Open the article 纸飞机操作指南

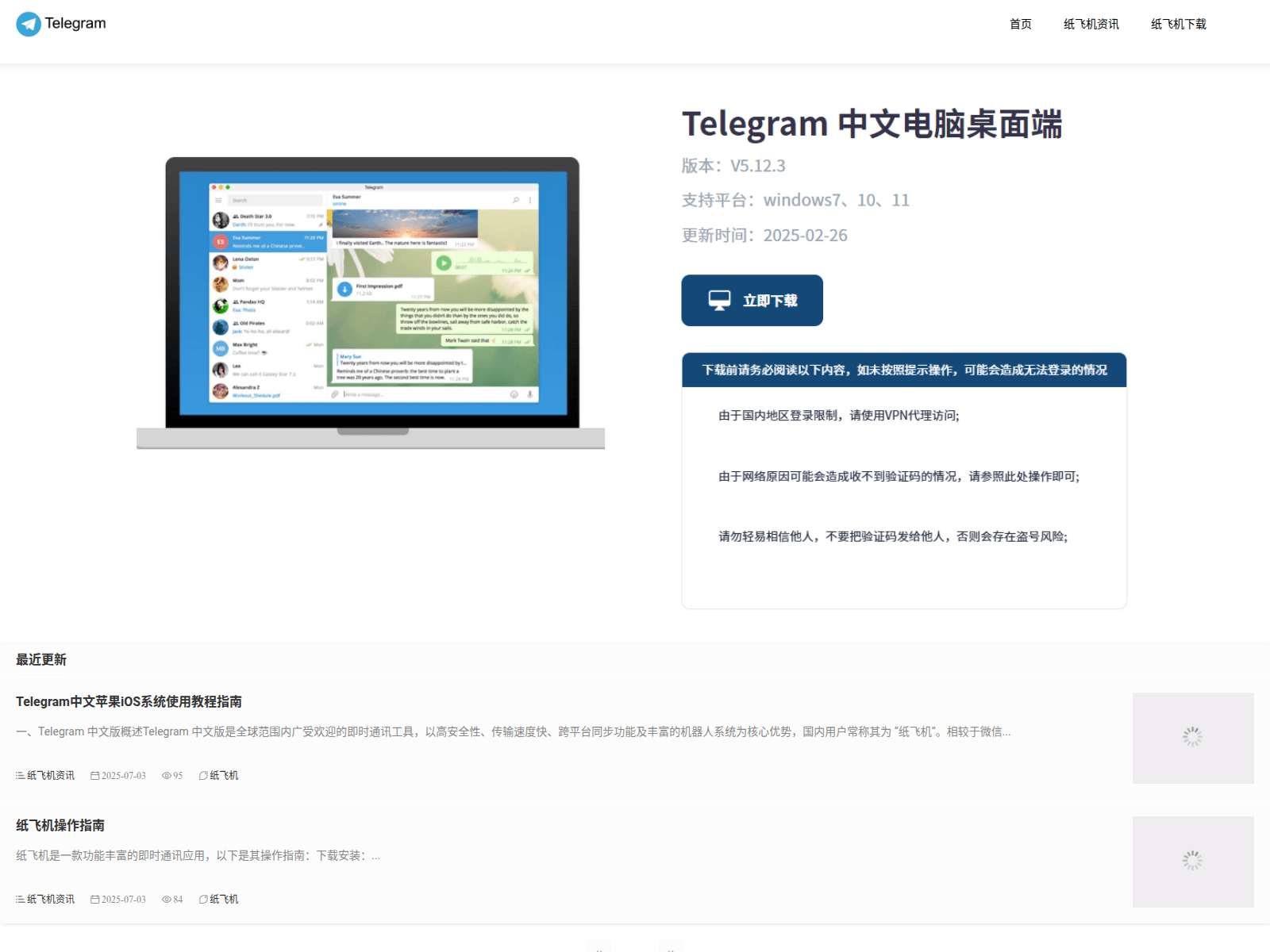[x=60, y=826]
